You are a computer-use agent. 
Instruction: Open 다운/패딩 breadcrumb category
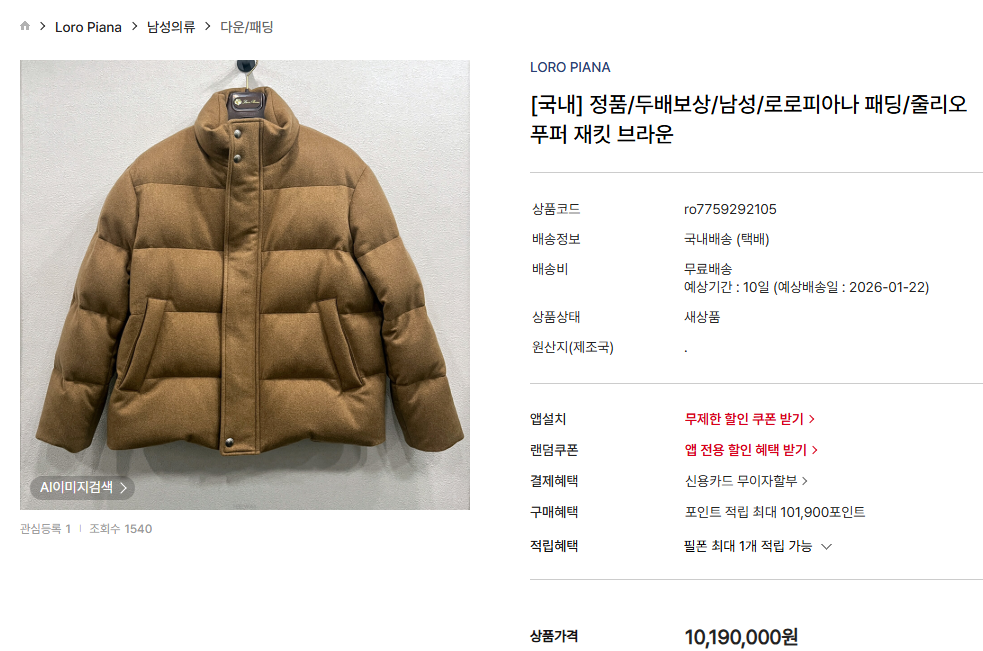[x=247, y=27]
